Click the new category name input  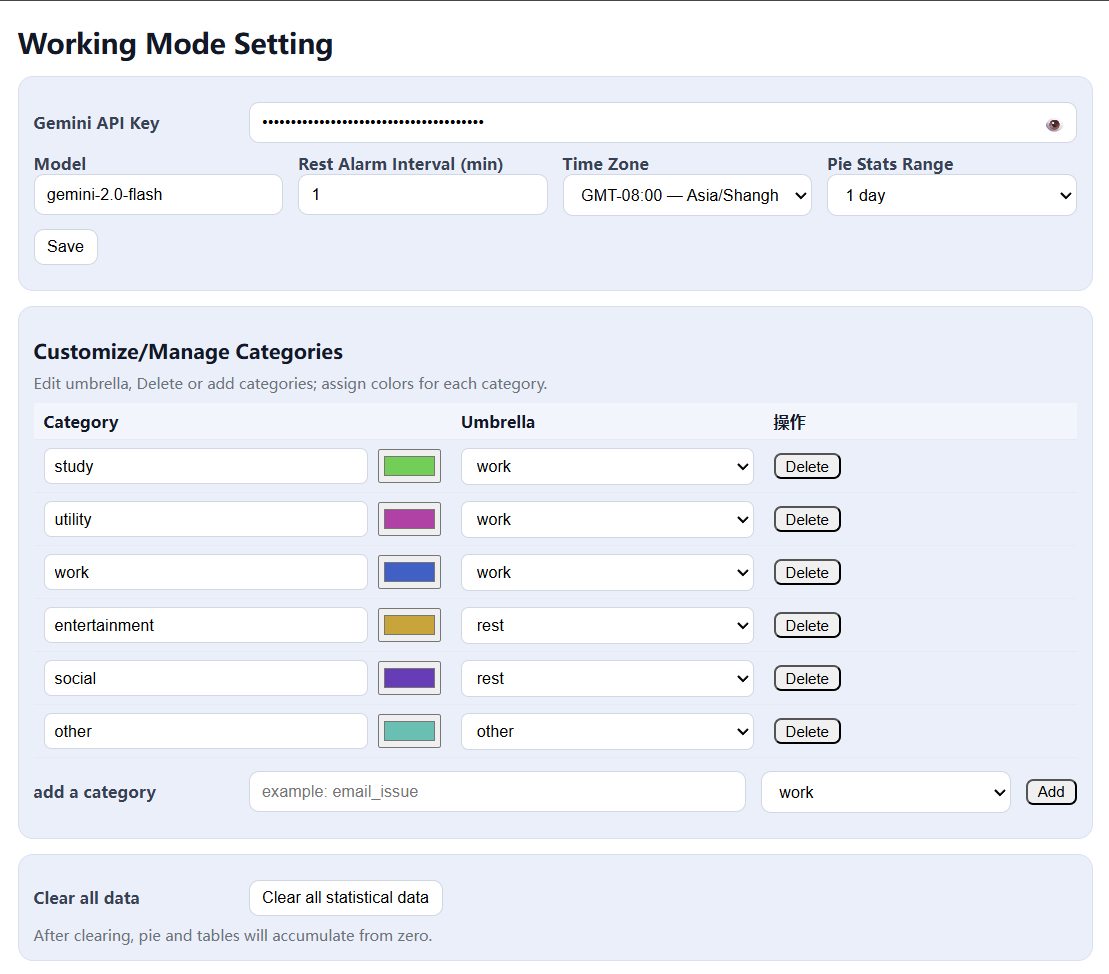pos(497,792)
